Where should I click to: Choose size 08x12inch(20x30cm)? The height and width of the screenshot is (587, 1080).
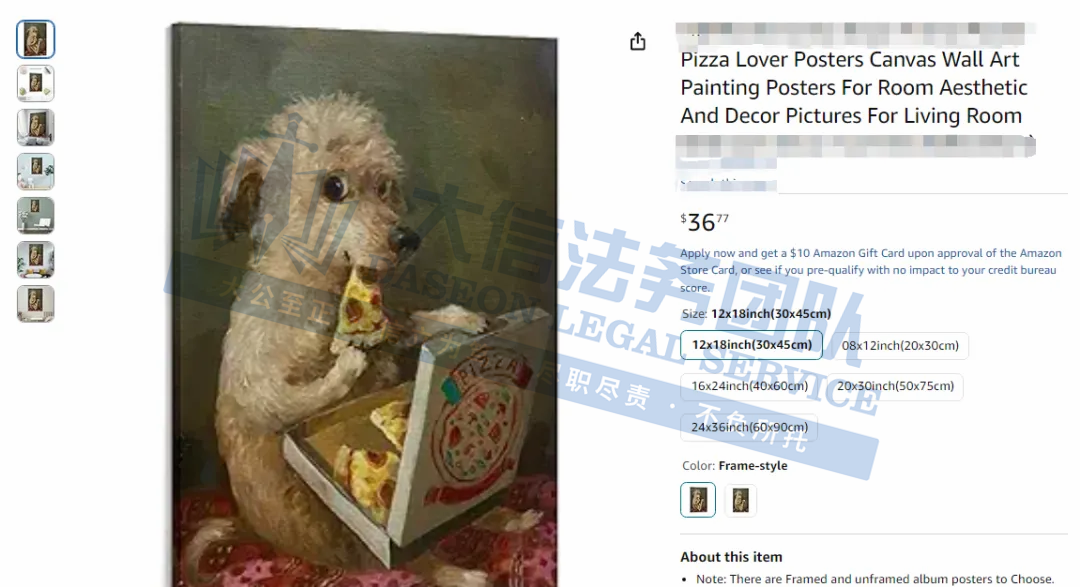click(x=900, y=345)
